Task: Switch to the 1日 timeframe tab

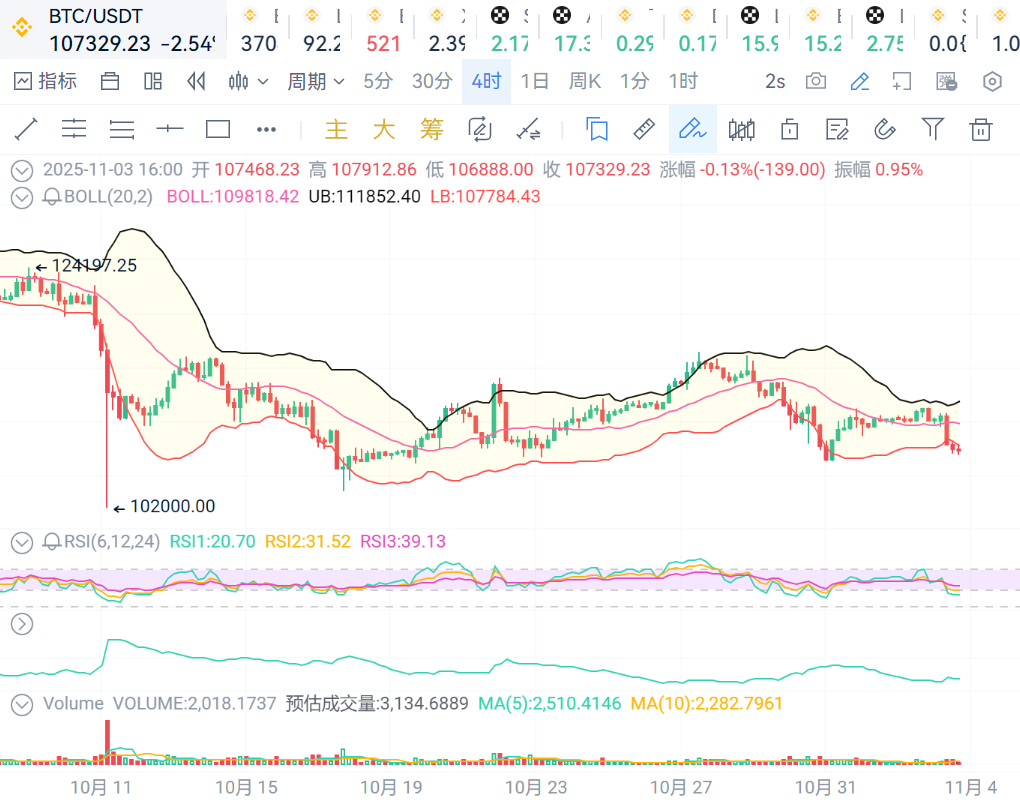Action: click(x=535, y=81)
